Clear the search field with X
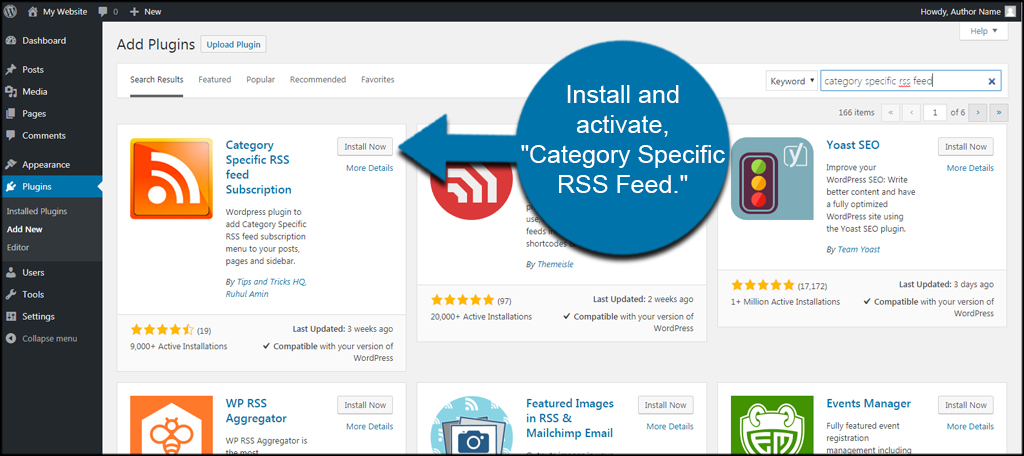Image resolution: width=1024 pixels, height=456 pixels. (x=991, y=82)
